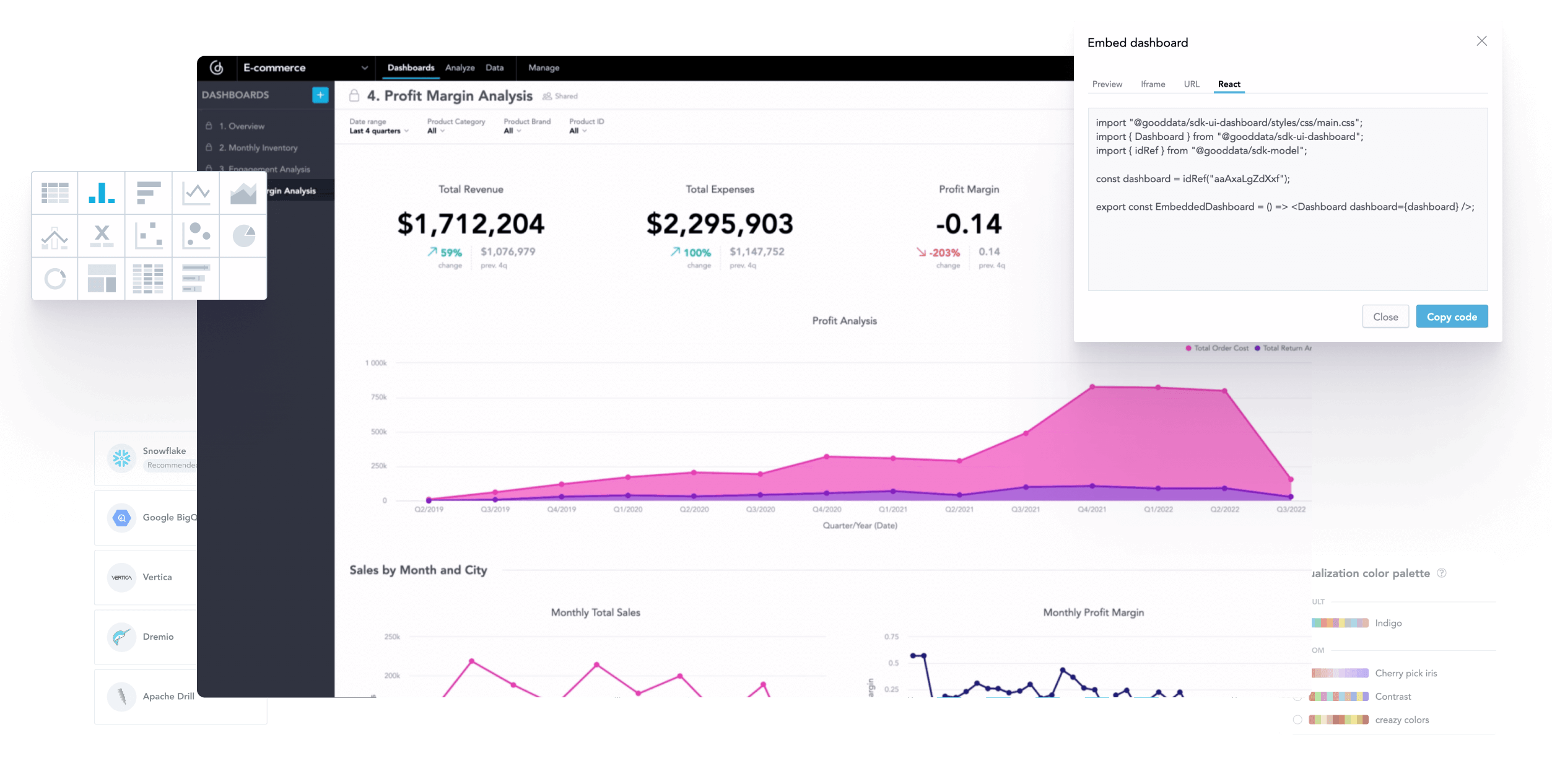Select the Indigo palette color swatch
Screen dimensions: 1552x784
[1339, 623]
